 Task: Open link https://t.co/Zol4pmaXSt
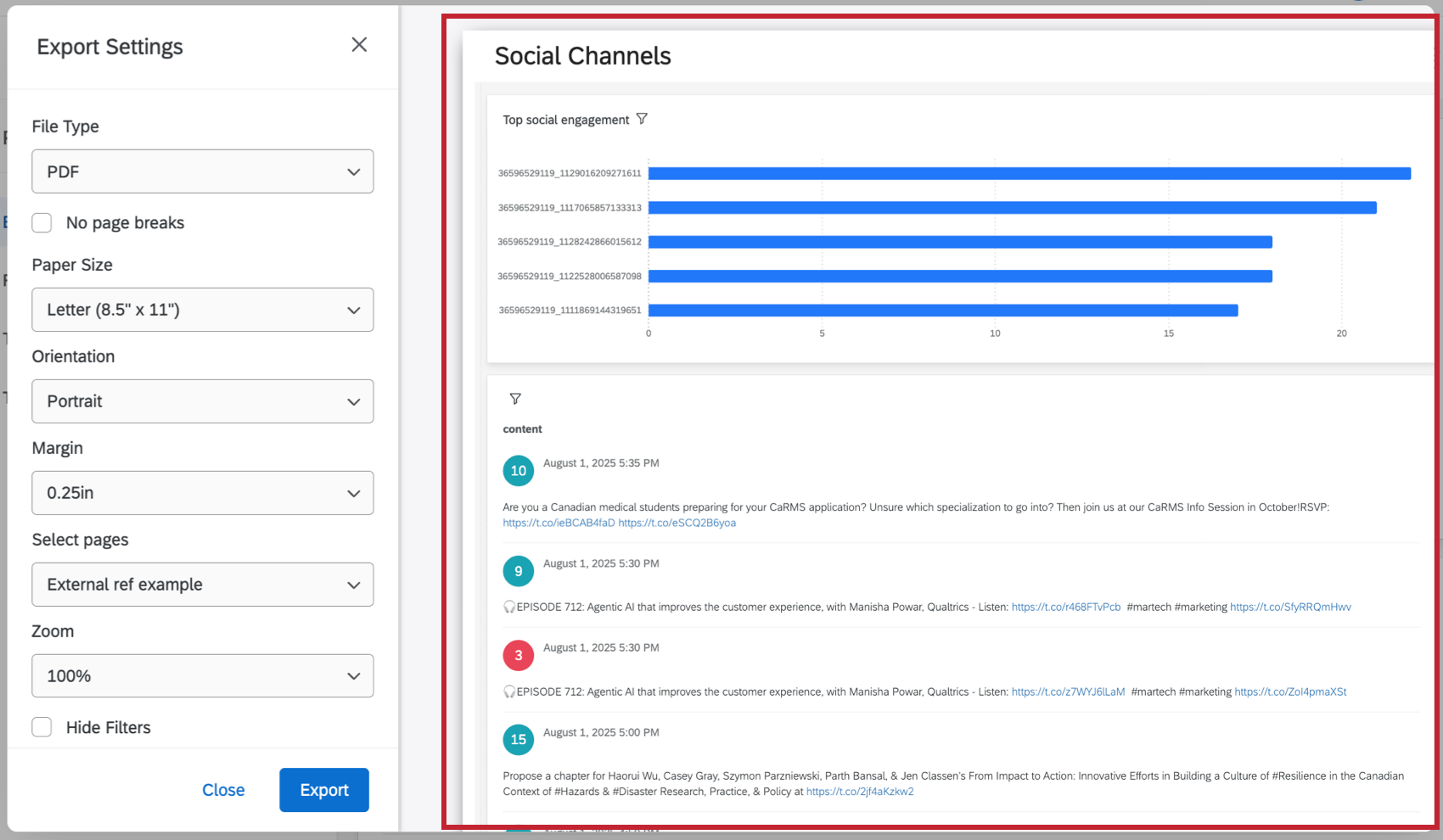coord(1290,692)
